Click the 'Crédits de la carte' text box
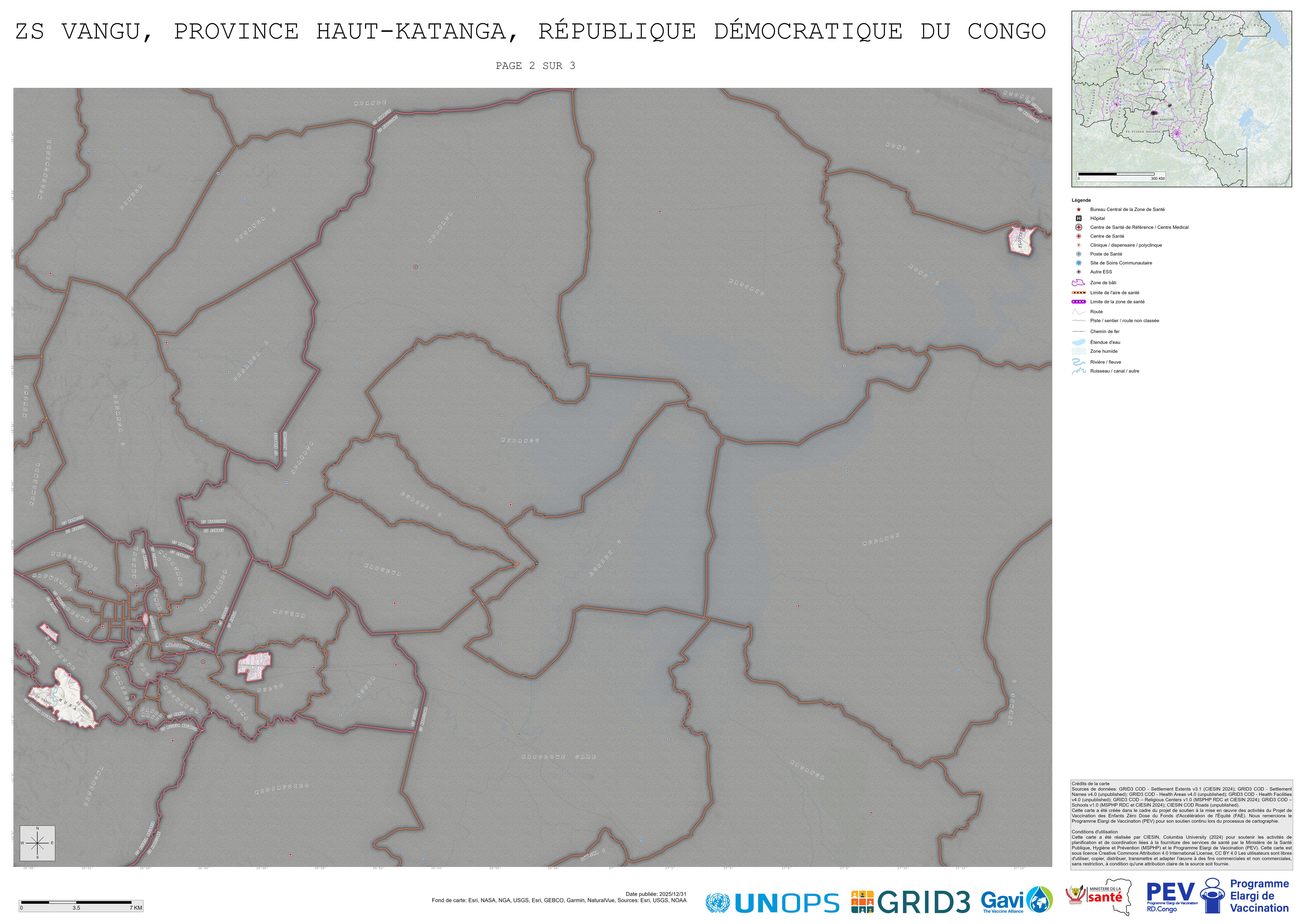This screenshot has height=924, width=1307. click(x=1181, y=824)
